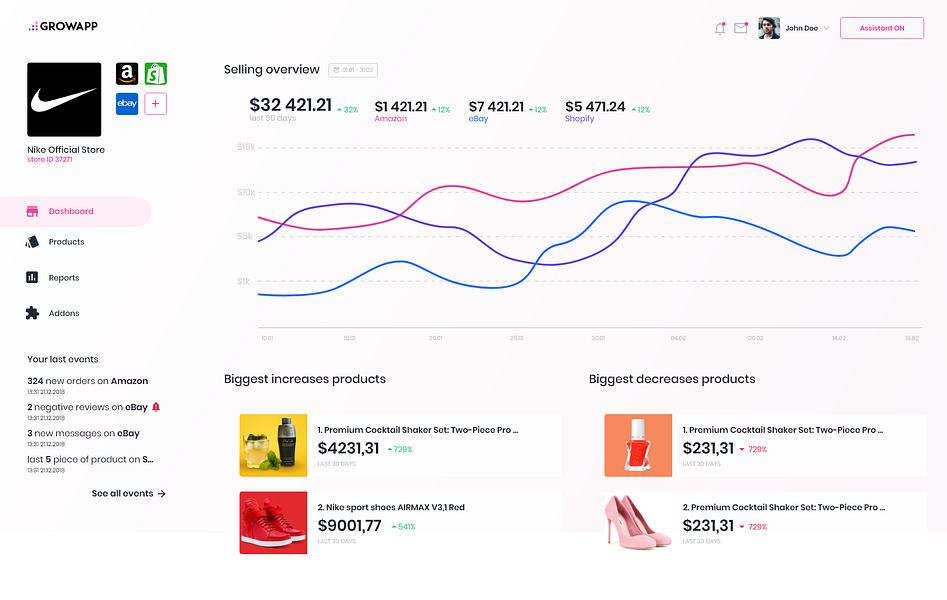The image size is (947, 600).
Task: Click the eBay sales label
Action: tap(478, 119)
